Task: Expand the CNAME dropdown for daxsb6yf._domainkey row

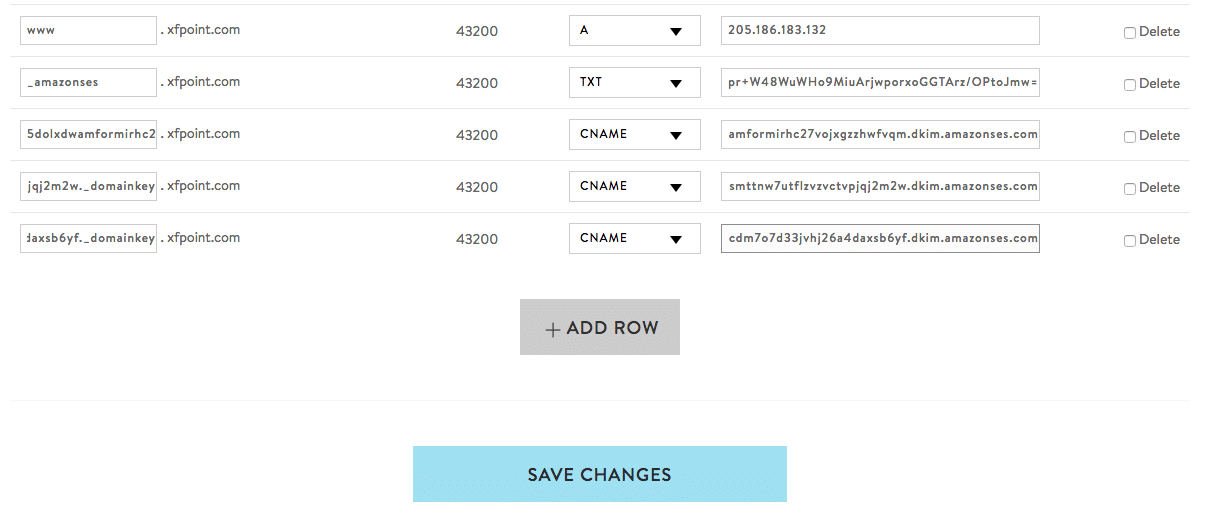Action: [x=635, y=238]
